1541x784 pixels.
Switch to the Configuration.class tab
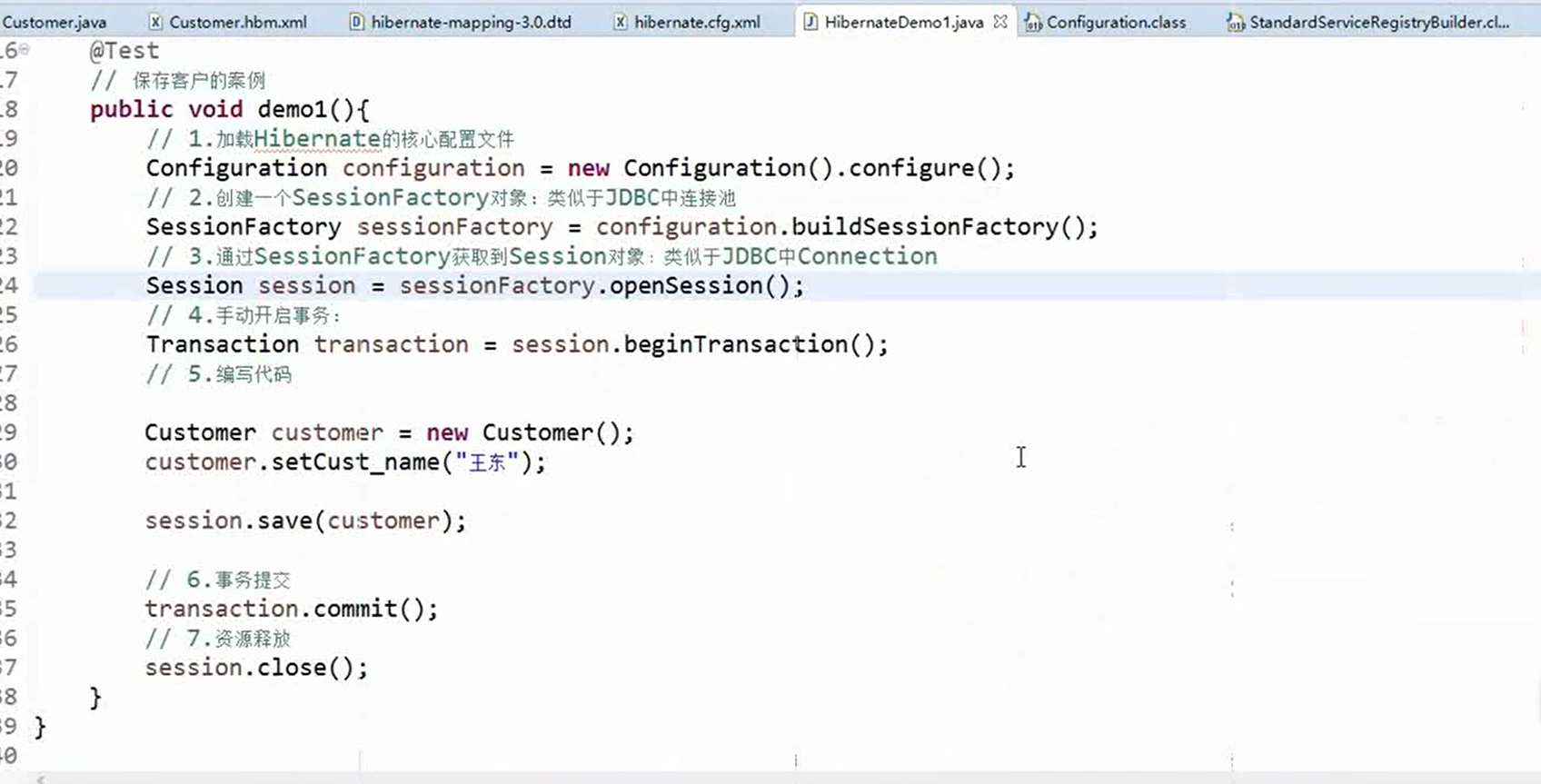point(1107,22)
